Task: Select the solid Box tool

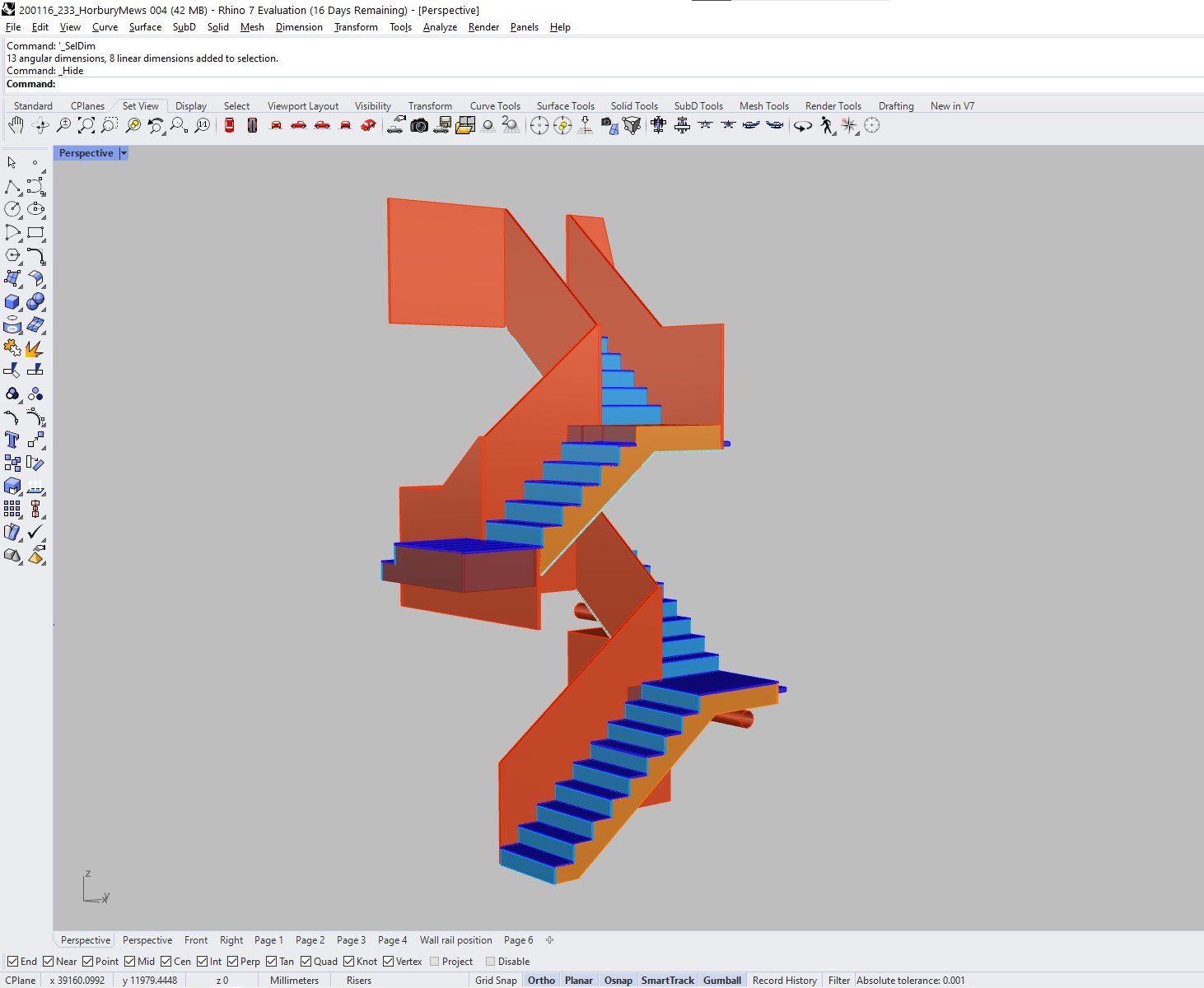Action: coord(12,301)
